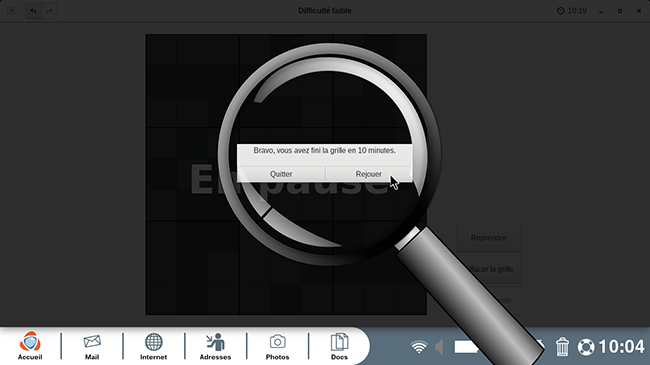Viewport: 650px width, 365px height.
Task: Open the Adresses contacts app
Action: point(215,346)
